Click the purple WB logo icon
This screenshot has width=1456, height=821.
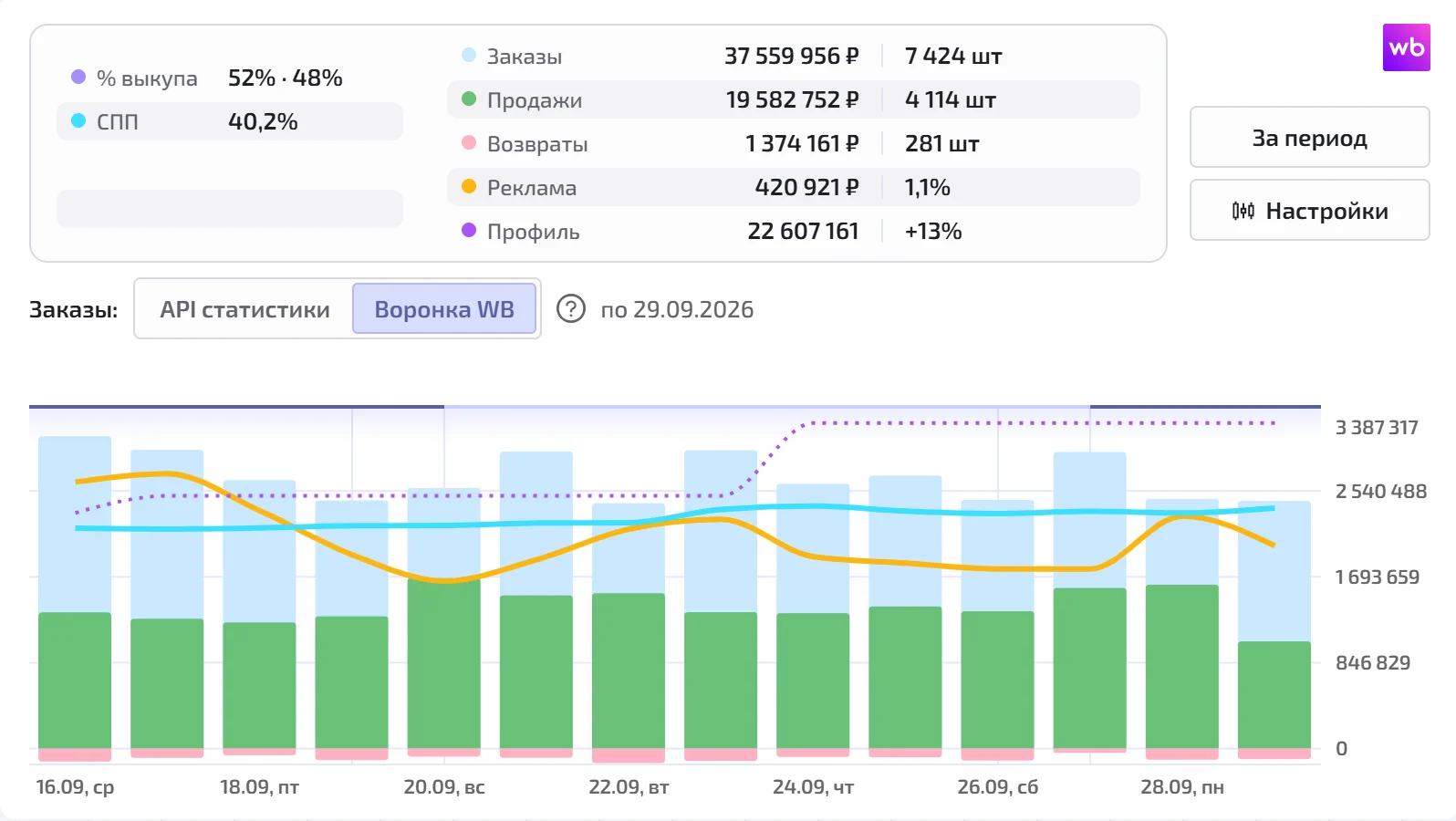(x=1406, y=47)
